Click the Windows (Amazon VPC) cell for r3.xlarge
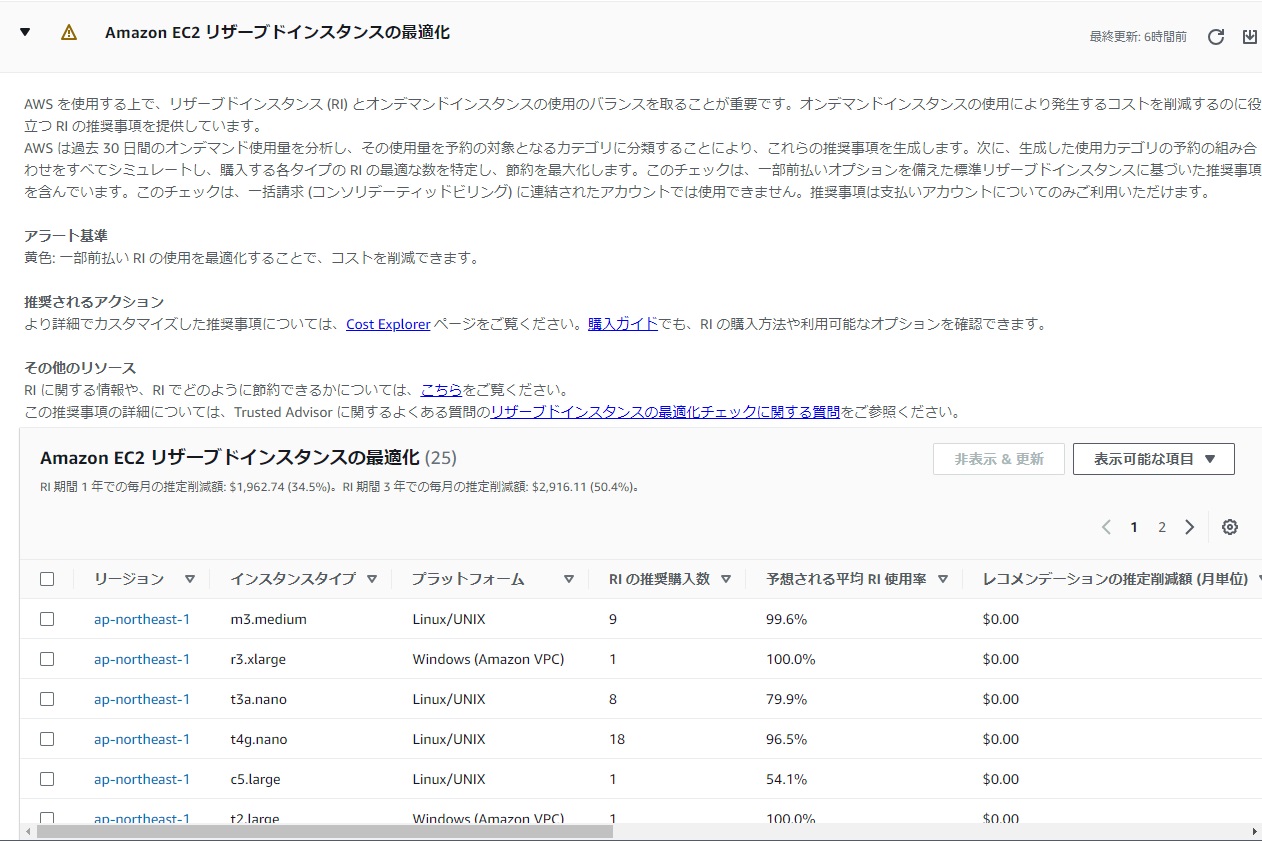1262x841 pixels. [x=488, y=659]
